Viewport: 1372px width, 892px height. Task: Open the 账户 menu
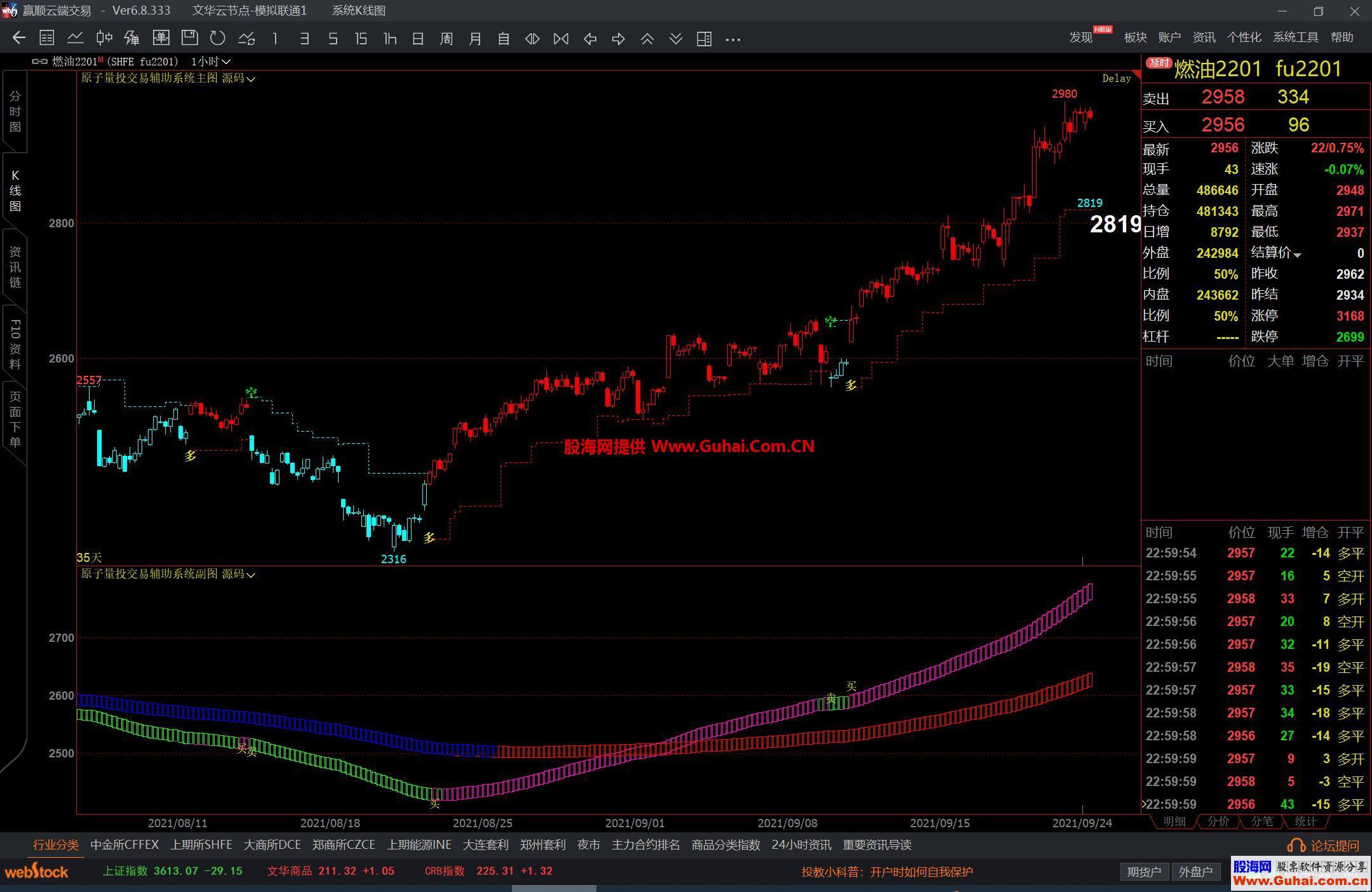point(1169,37)
